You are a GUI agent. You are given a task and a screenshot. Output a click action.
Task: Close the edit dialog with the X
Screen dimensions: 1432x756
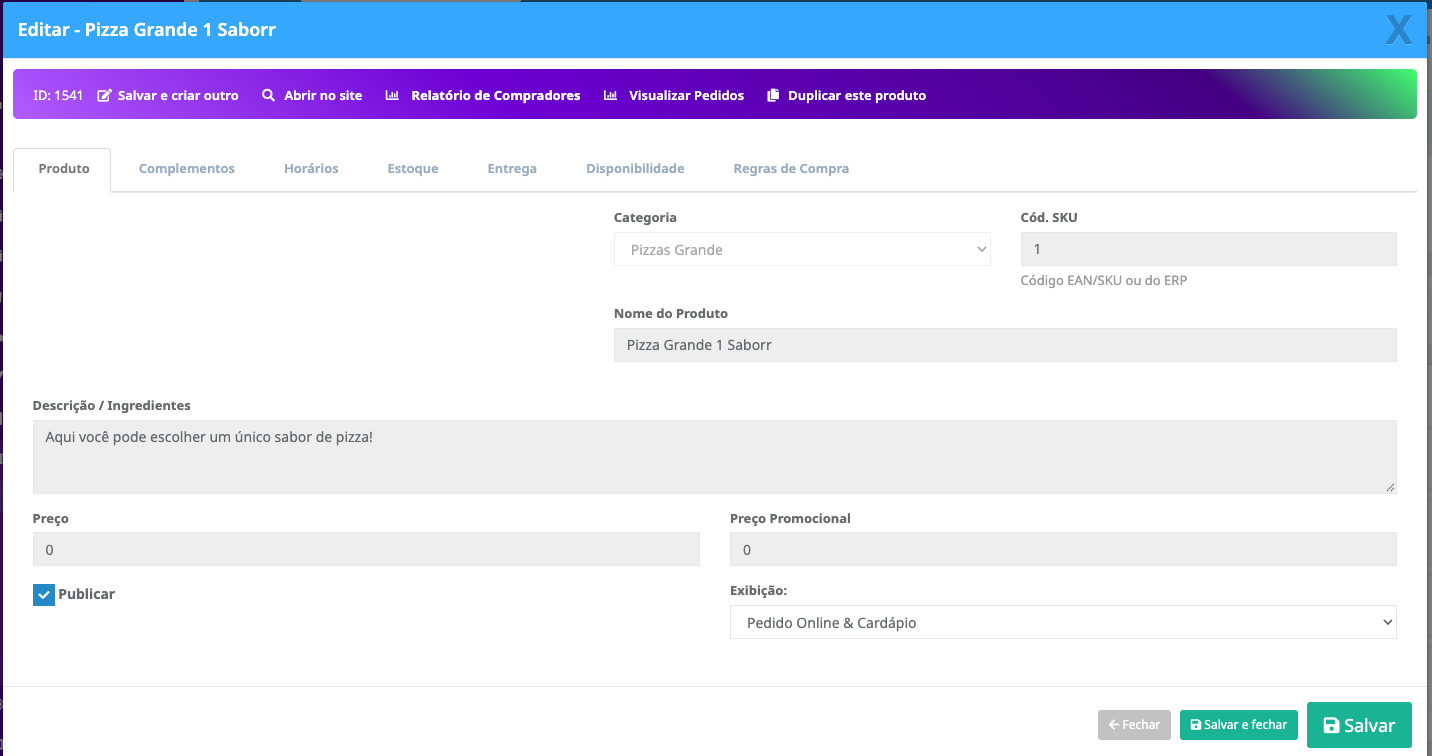(x=1399, y=30)
